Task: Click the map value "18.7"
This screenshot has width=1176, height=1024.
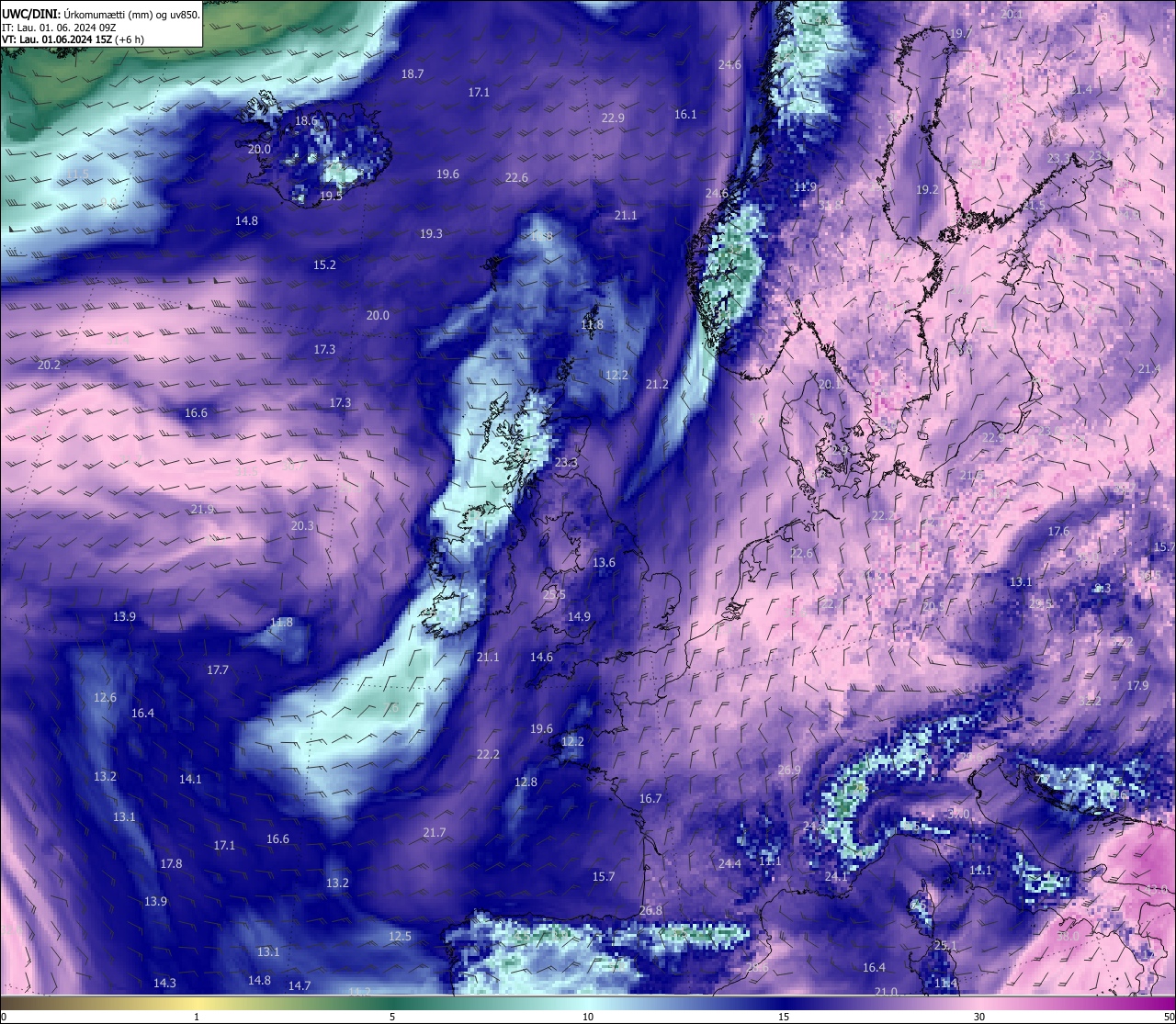Action: (413, 73)
